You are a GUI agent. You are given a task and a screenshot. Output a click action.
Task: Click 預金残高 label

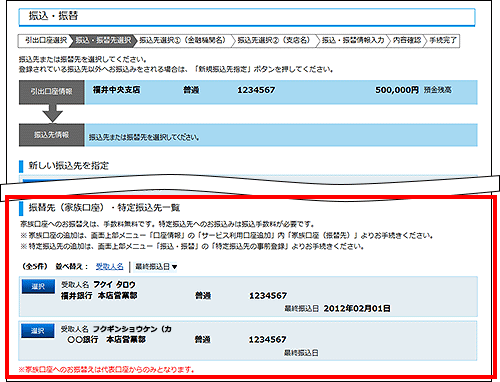point(438,90)
